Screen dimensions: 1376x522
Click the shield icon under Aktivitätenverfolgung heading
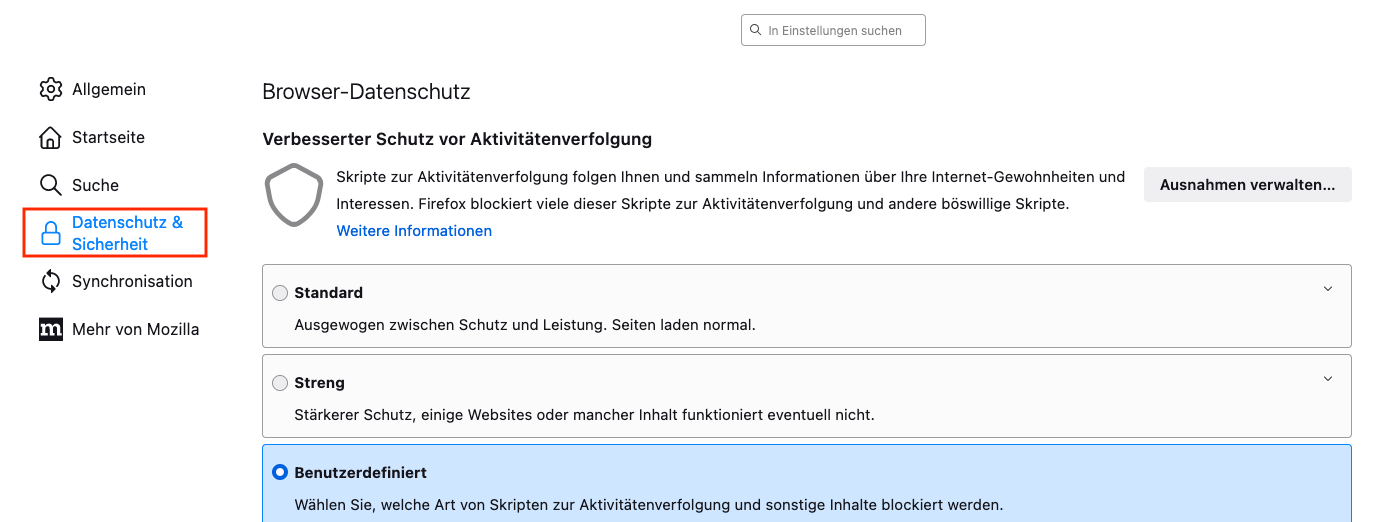tap(294, 196)
